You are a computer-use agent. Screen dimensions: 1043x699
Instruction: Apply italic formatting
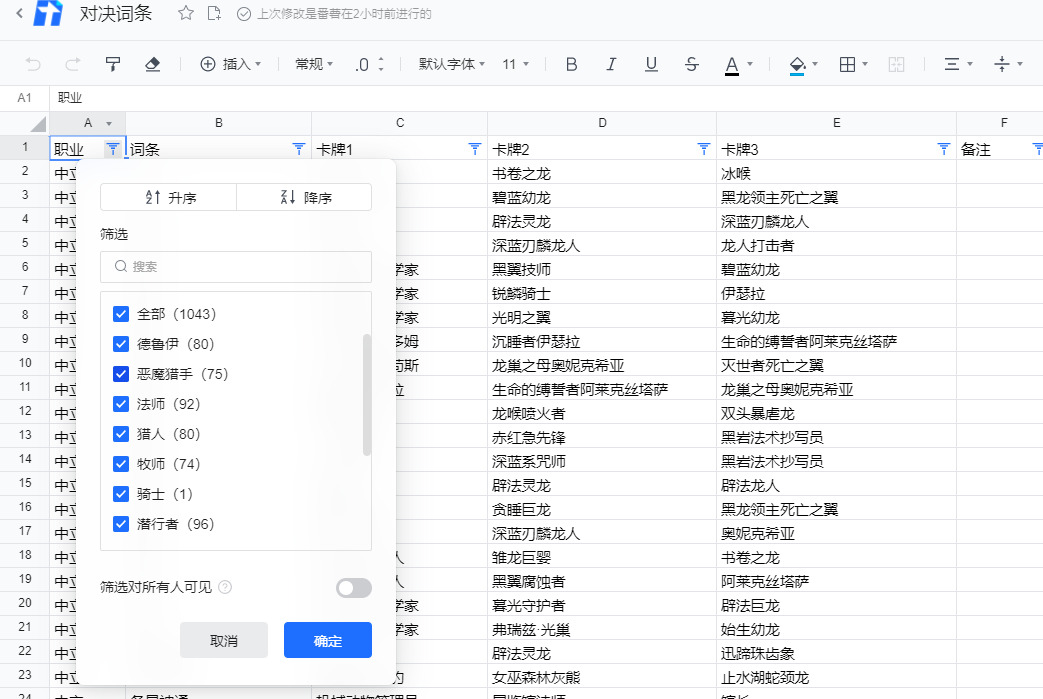(x=612, y=64)
